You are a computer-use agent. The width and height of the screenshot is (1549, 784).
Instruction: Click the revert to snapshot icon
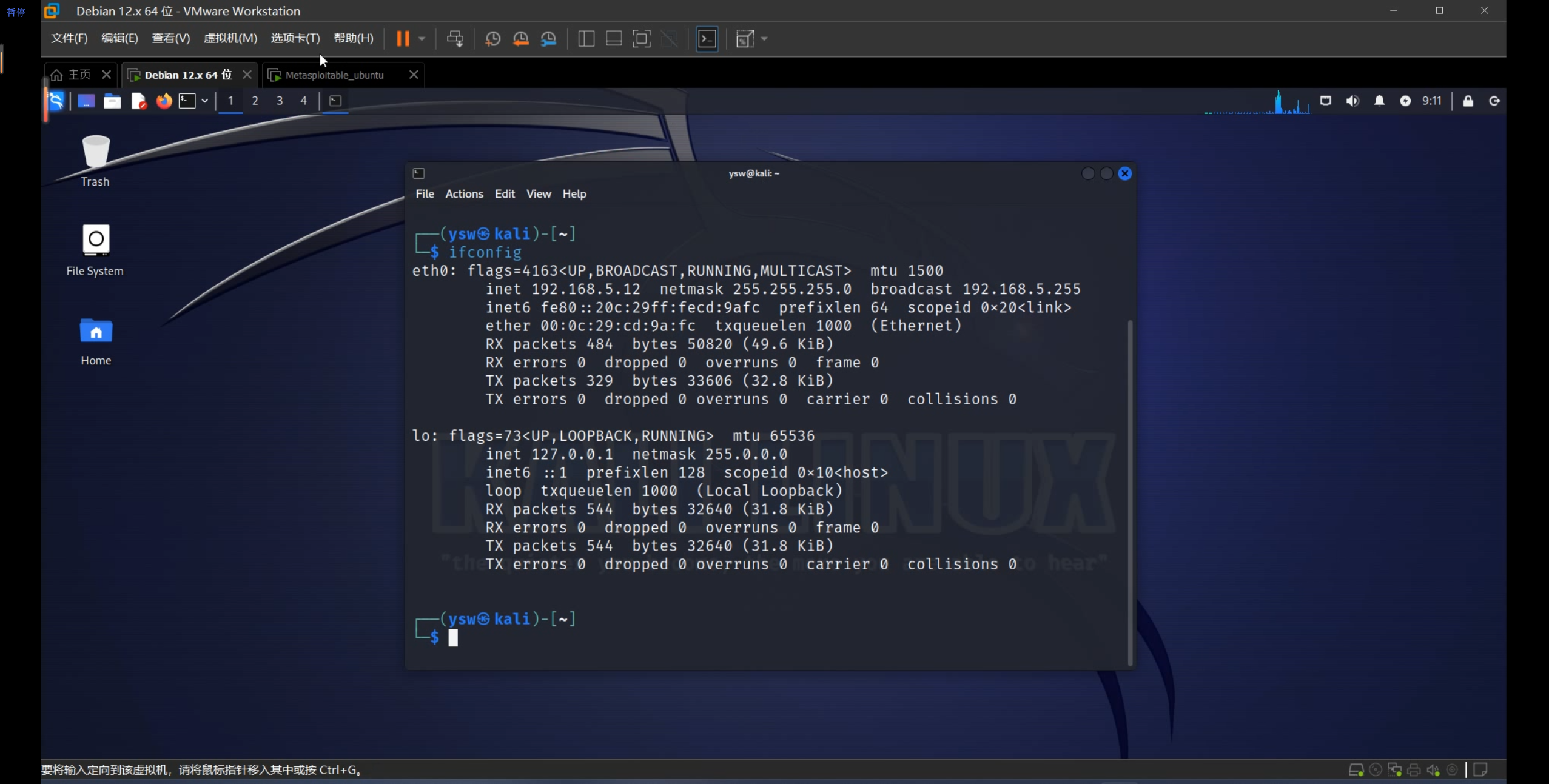click(520, 39)
